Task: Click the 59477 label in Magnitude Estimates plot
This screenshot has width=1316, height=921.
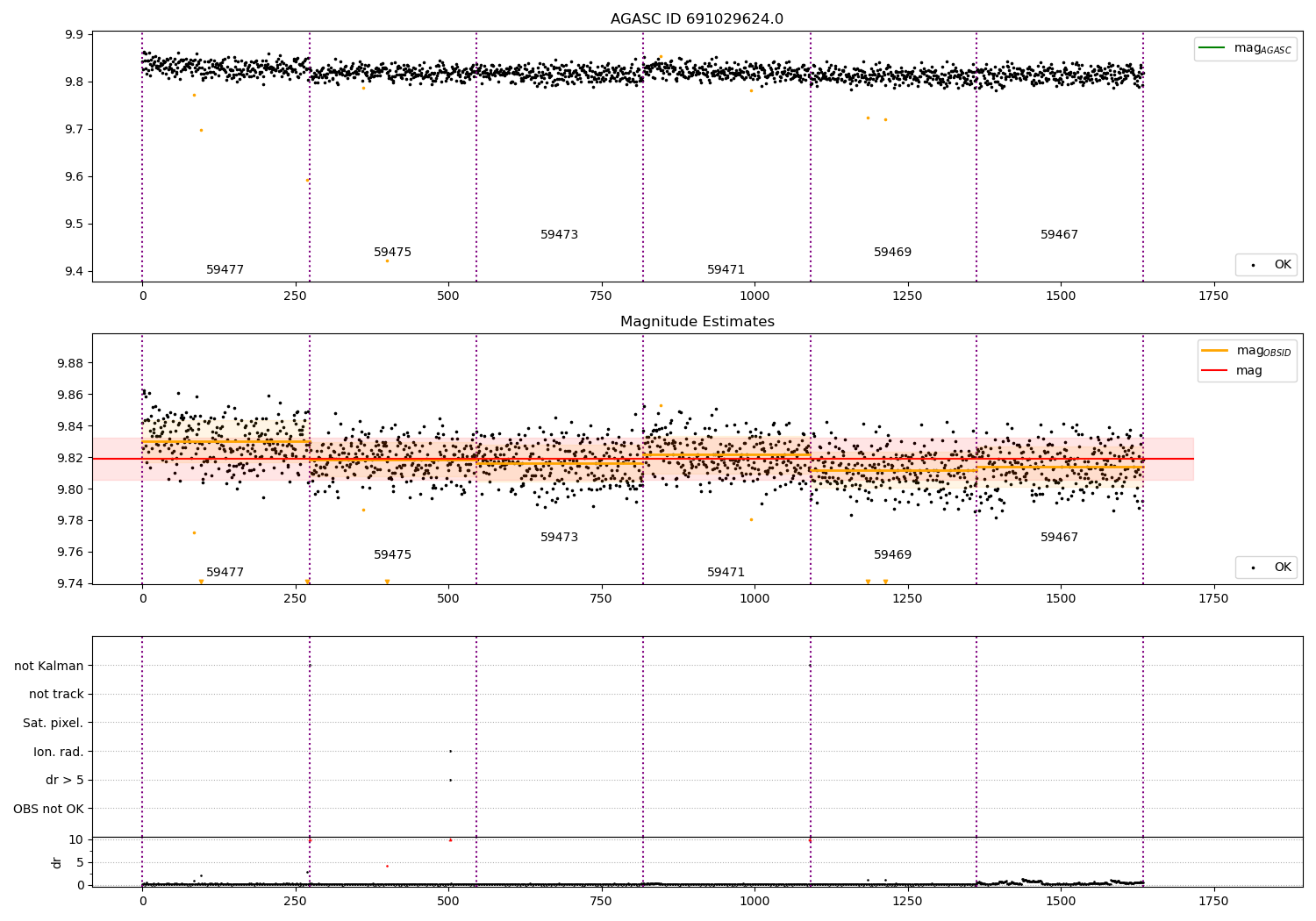Action: [225, 573]
